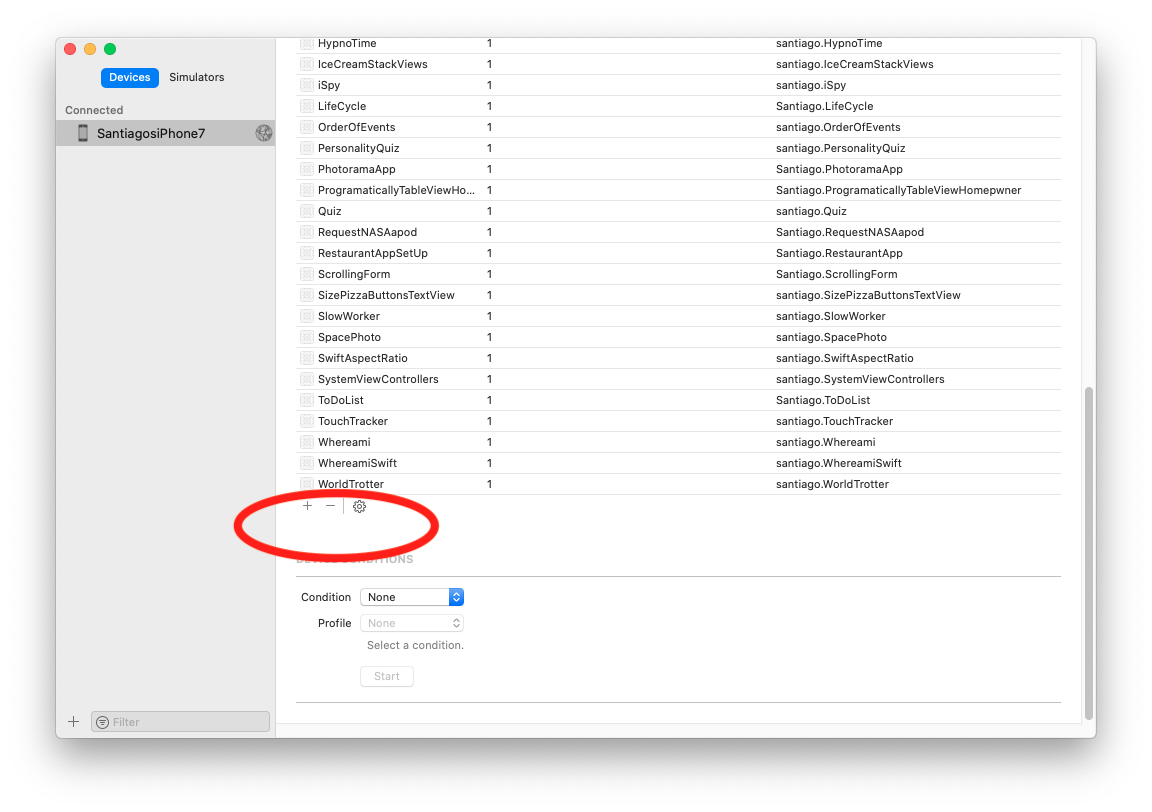Click the identifier Santiago.PhotoramaApp

[x=839, y=169]
